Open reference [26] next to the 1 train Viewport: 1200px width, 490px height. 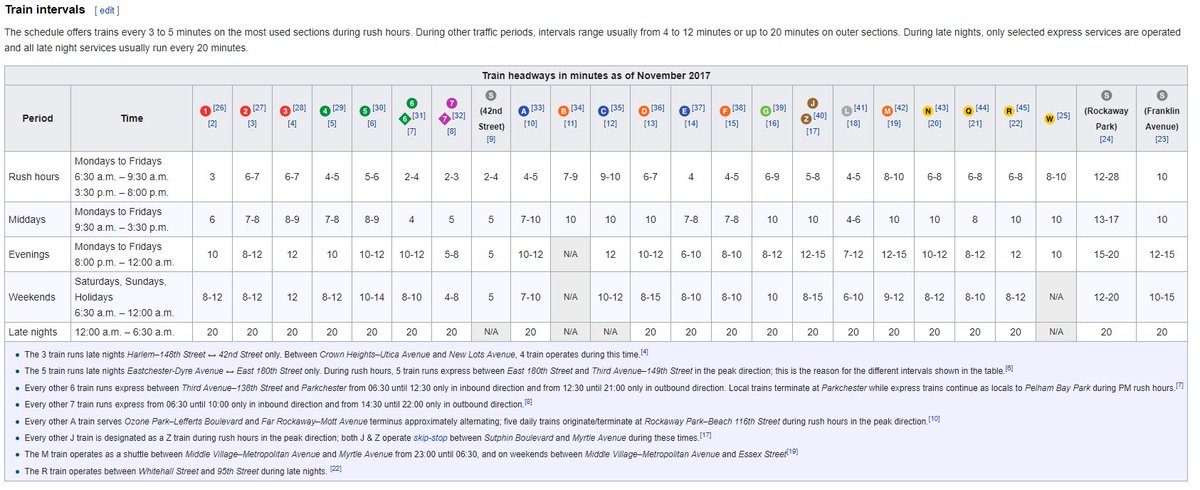219,108
